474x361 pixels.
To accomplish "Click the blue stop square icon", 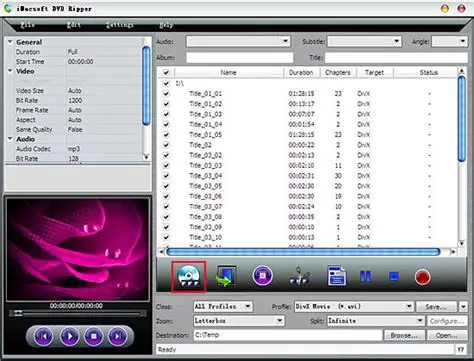I will click(x=394, y=276).
